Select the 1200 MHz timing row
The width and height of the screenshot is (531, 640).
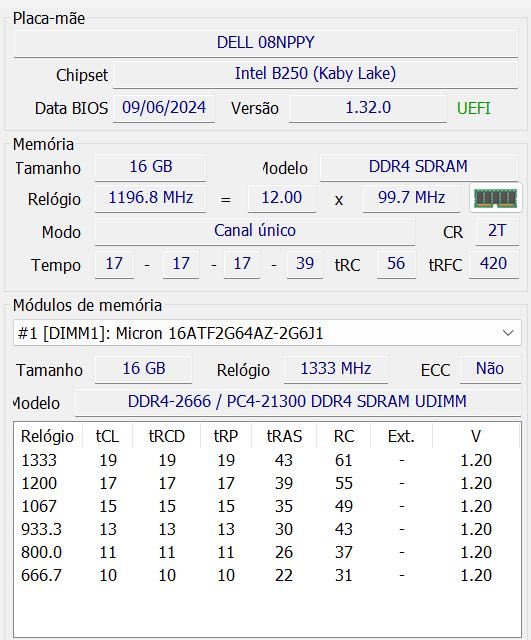point(267,483)
